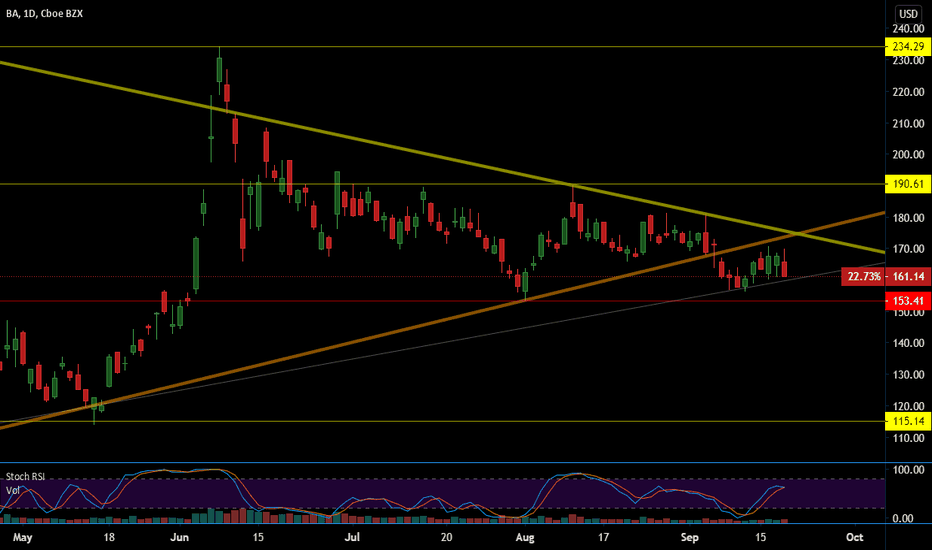The height and width of the screenshot is (550, 932).
Task: Click the Jun date axis label
Action: (x=180, y=538)
